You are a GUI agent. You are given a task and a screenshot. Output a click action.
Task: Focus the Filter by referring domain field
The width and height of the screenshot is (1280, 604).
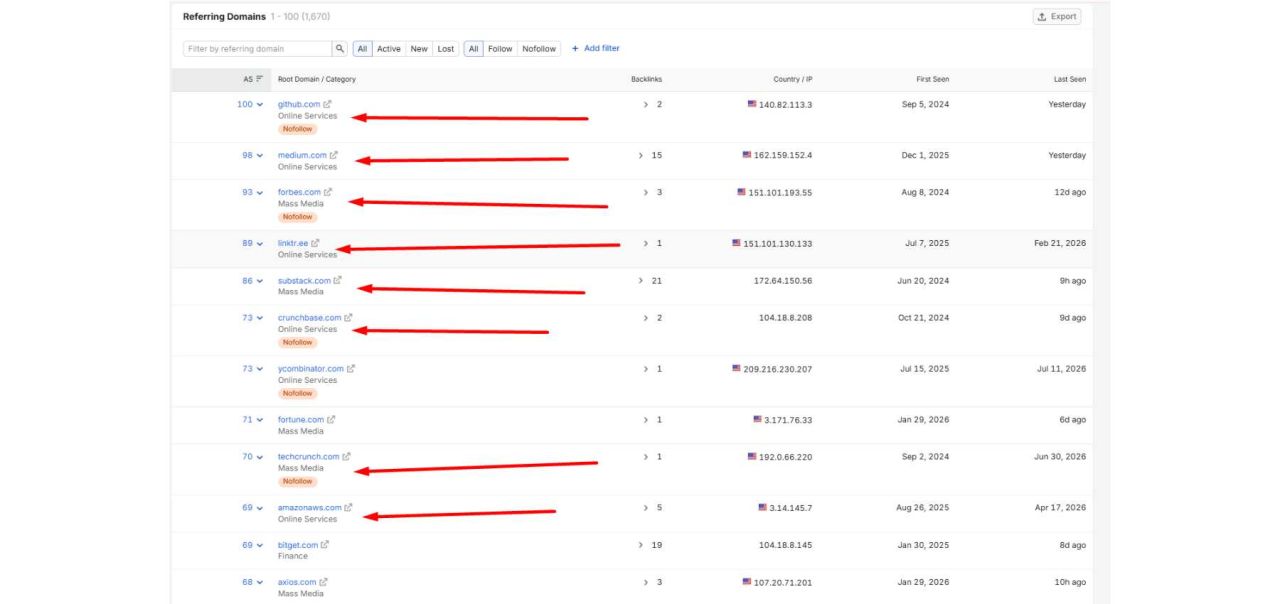coord(258,48)
